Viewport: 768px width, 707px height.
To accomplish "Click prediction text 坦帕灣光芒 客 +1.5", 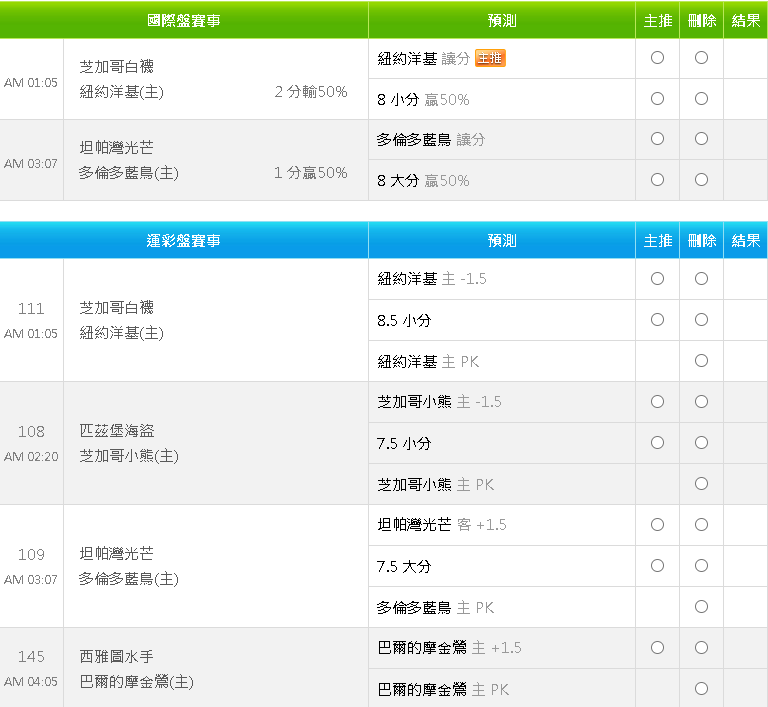I will (x=442, y=525).
